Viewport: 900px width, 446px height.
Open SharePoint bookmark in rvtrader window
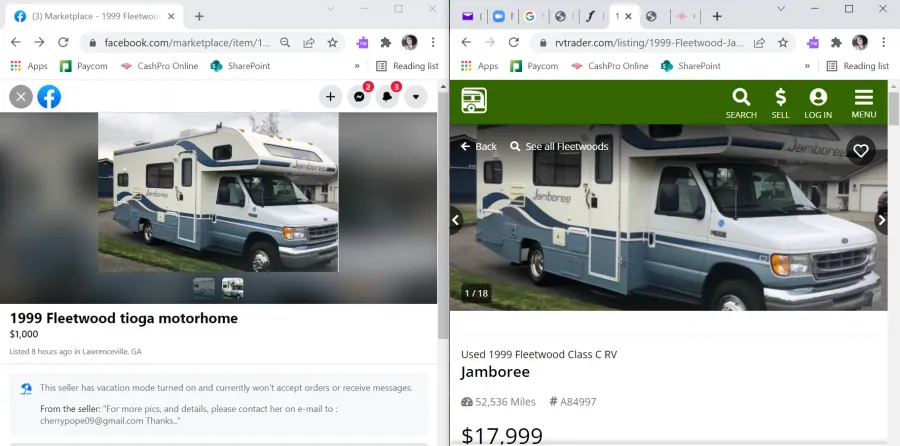[690, 66]
